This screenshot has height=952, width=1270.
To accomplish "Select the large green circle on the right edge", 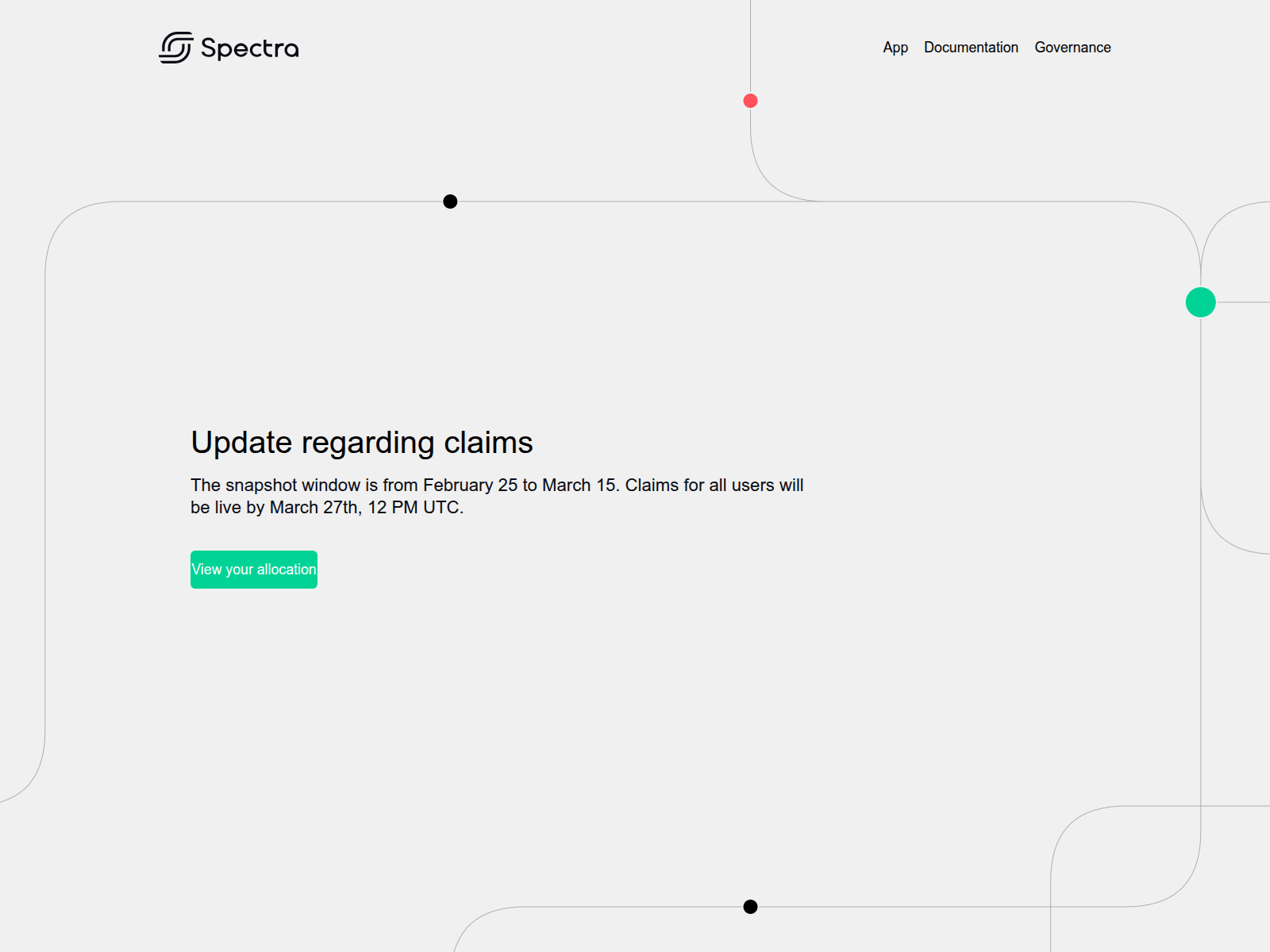I will point(1200,301).
